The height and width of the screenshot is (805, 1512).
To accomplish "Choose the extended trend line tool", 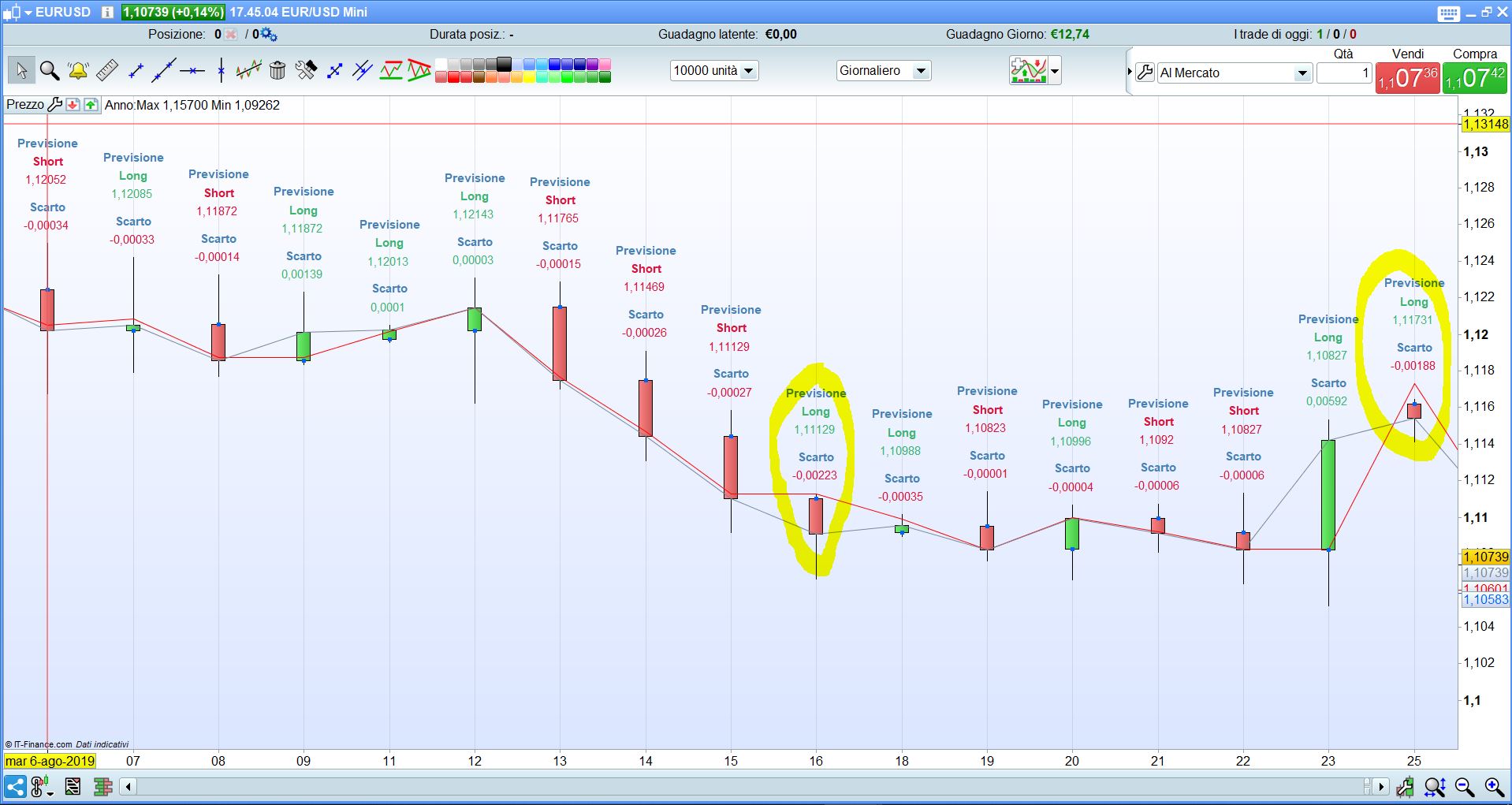I will tap(164, 71).
